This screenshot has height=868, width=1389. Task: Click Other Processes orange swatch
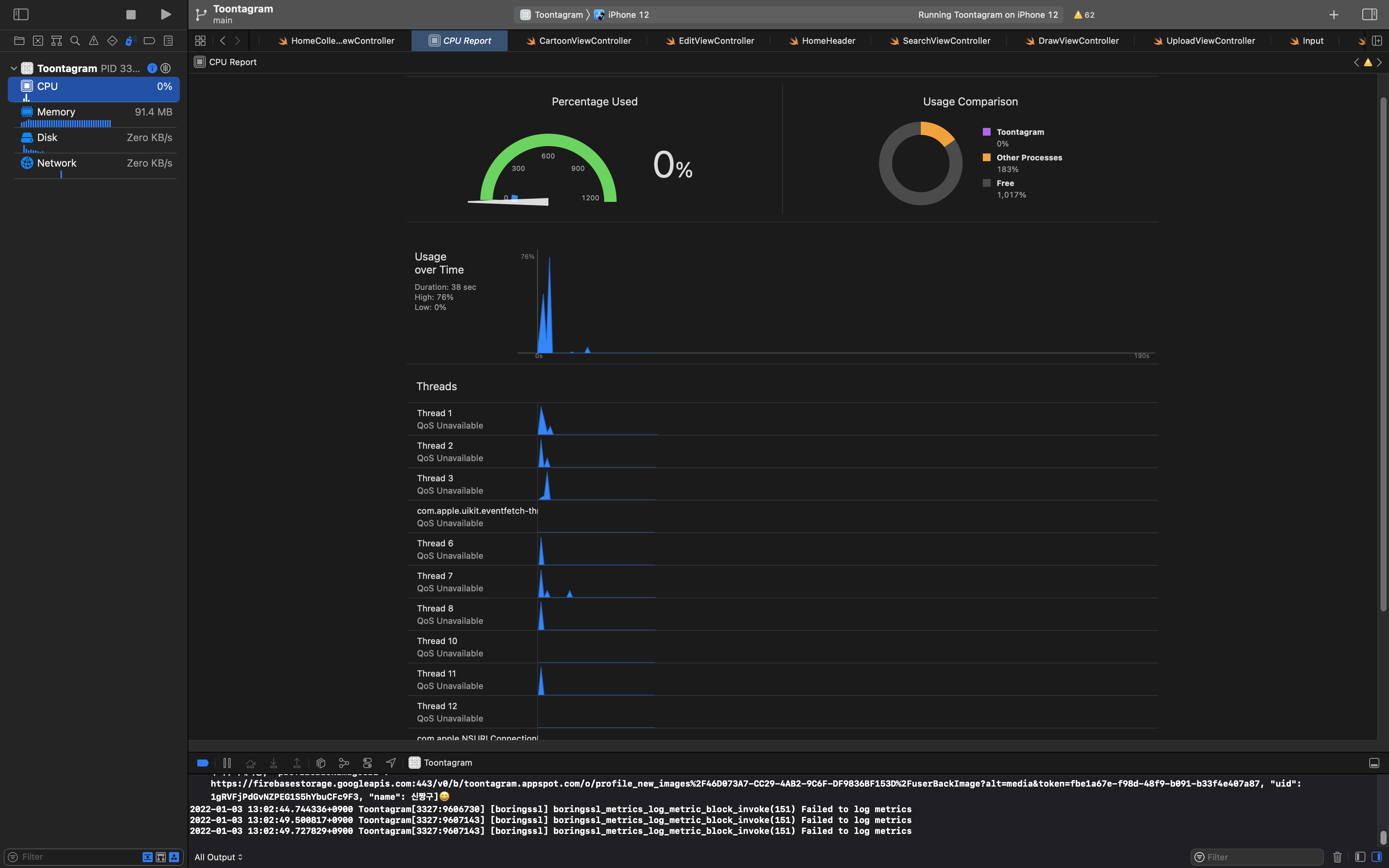(987, 157)
